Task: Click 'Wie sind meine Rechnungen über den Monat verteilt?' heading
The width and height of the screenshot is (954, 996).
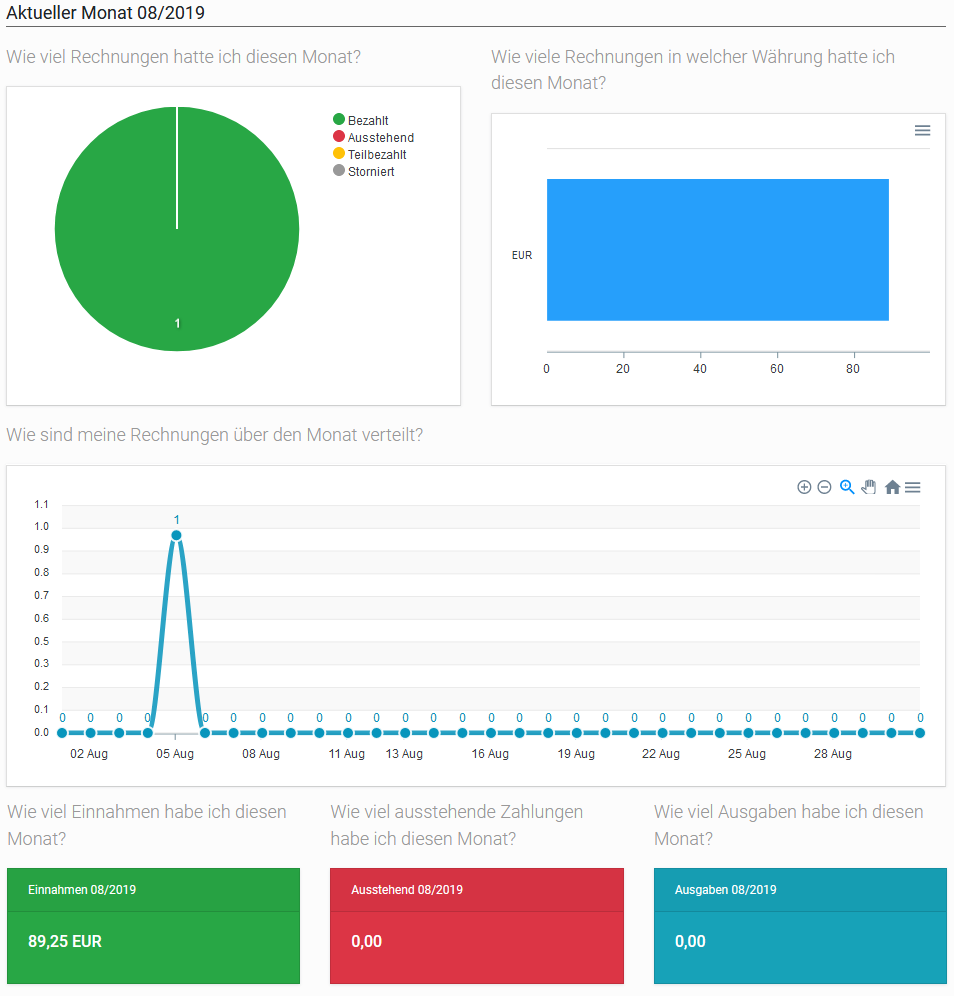Action: coord(215,435)
